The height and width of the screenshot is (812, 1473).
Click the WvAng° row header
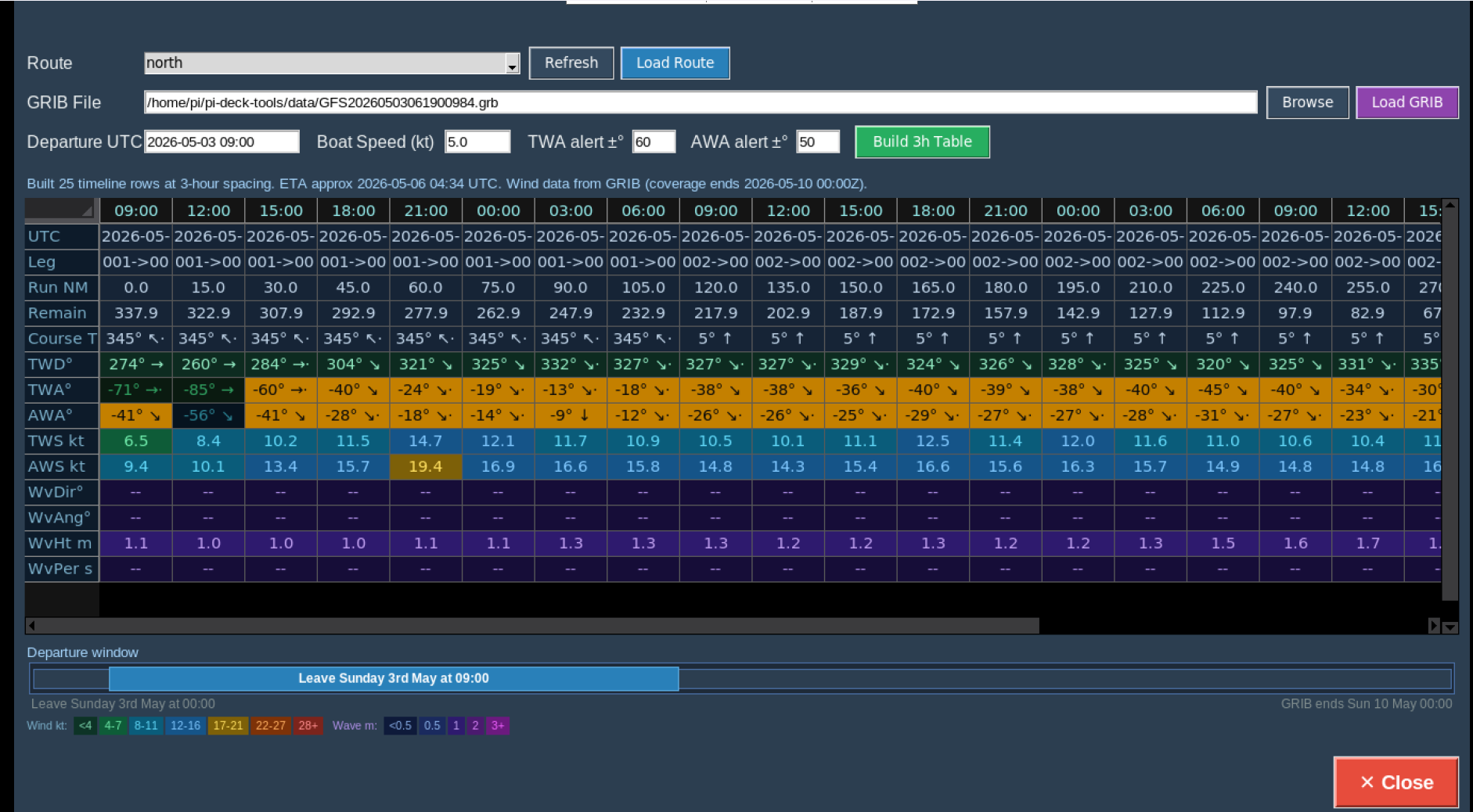pyautogui.click(x=61, y=517)
